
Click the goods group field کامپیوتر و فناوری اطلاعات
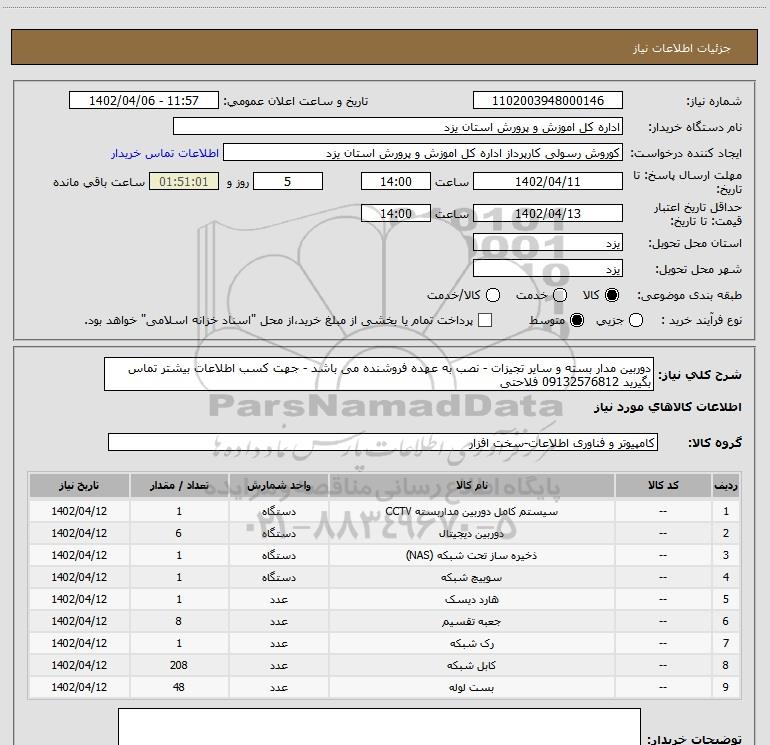point(383,442)
